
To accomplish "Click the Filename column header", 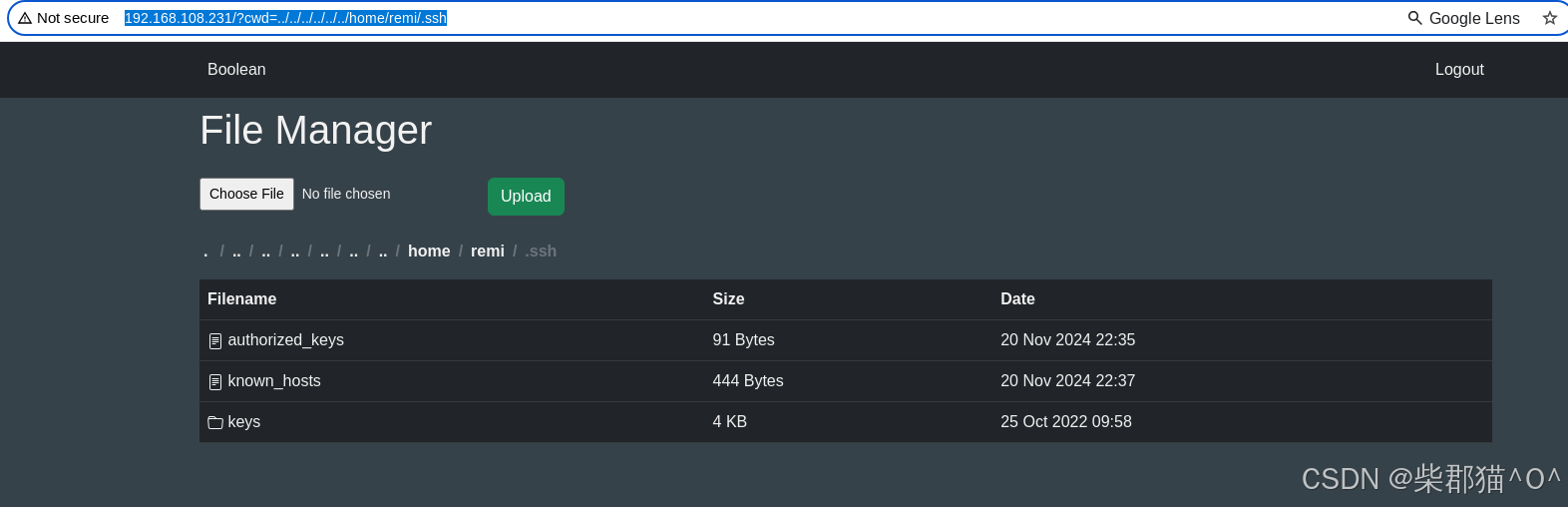I will [x=241, y=299].
